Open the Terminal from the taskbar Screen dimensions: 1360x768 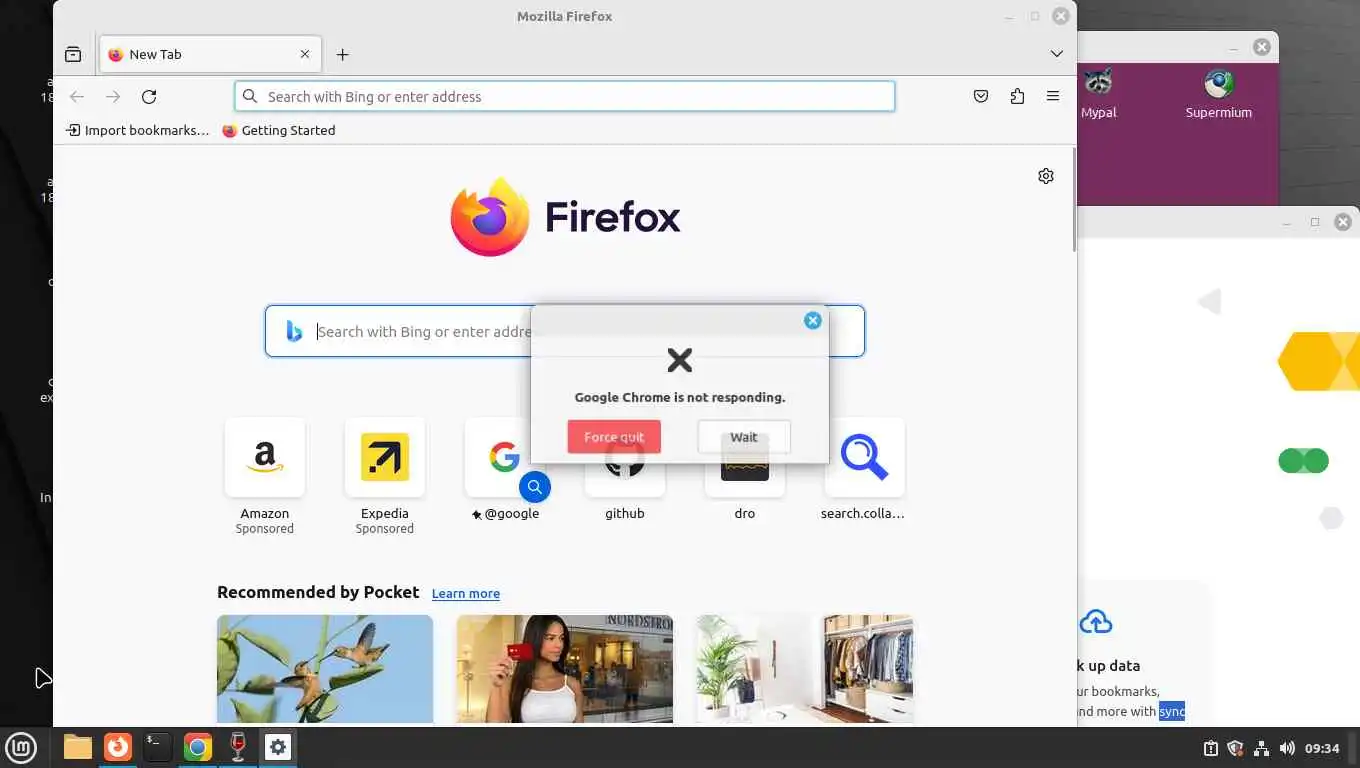pos(158,747)
